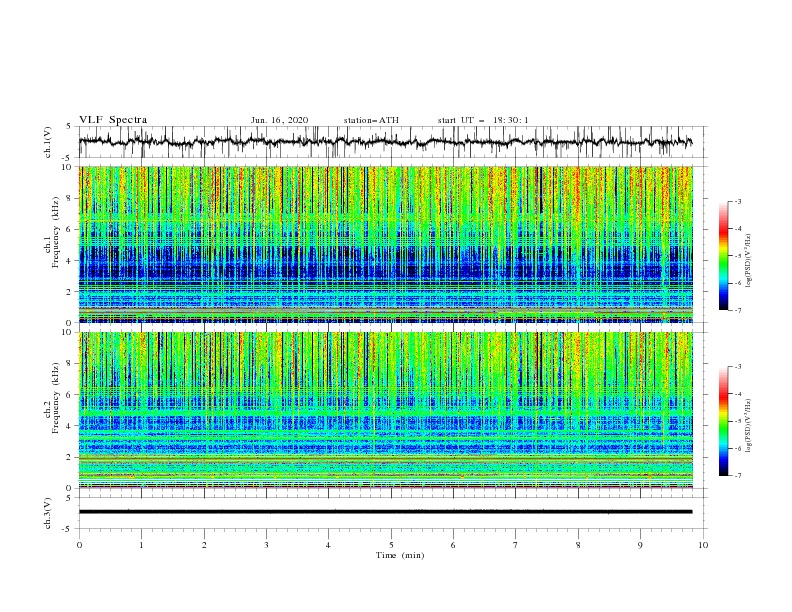Click the "station=ATH" label
The height and width of the screenshot is (612, 792).
[371, 120]
